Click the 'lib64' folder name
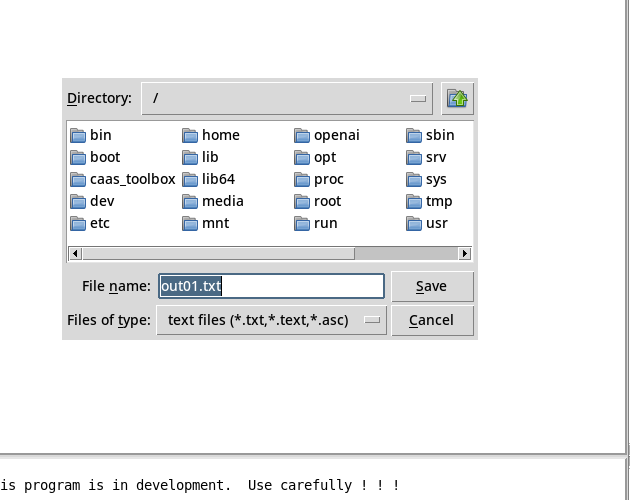The height and width of the screenshot is (500, 630). tap(218, 179)
